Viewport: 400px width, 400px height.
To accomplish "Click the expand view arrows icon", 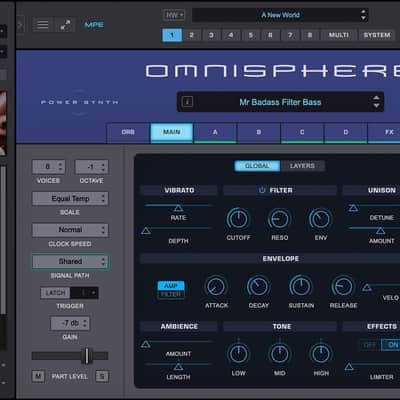I will click(x=65, y=25).
